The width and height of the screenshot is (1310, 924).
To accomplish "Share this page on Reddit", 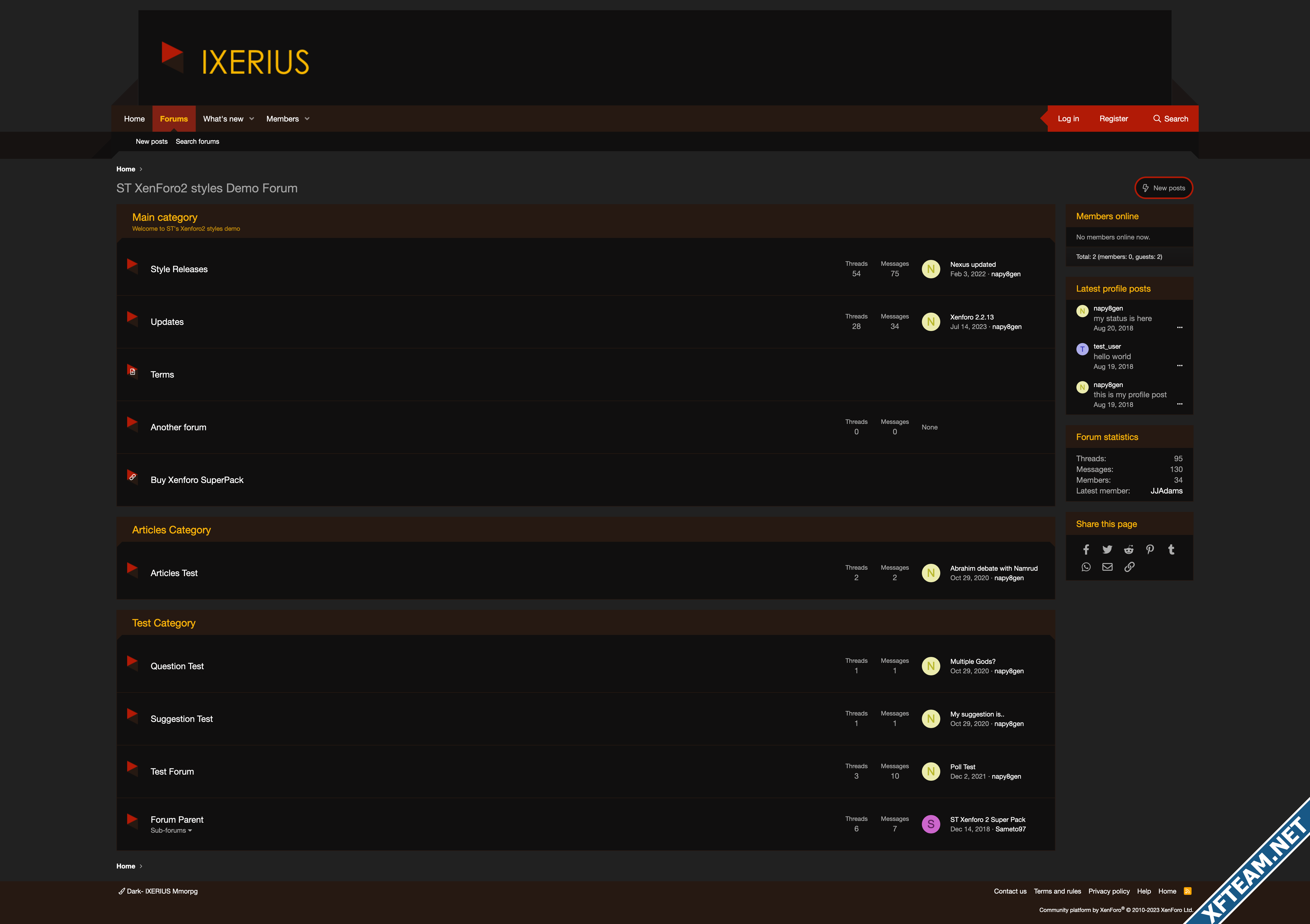I will coord(1129,549).
